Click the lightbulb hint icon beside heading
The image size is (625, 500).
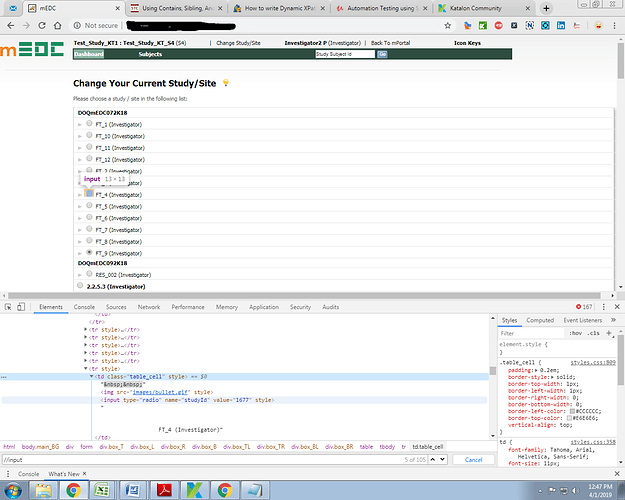pyautogui.click(x=226, y=83)
